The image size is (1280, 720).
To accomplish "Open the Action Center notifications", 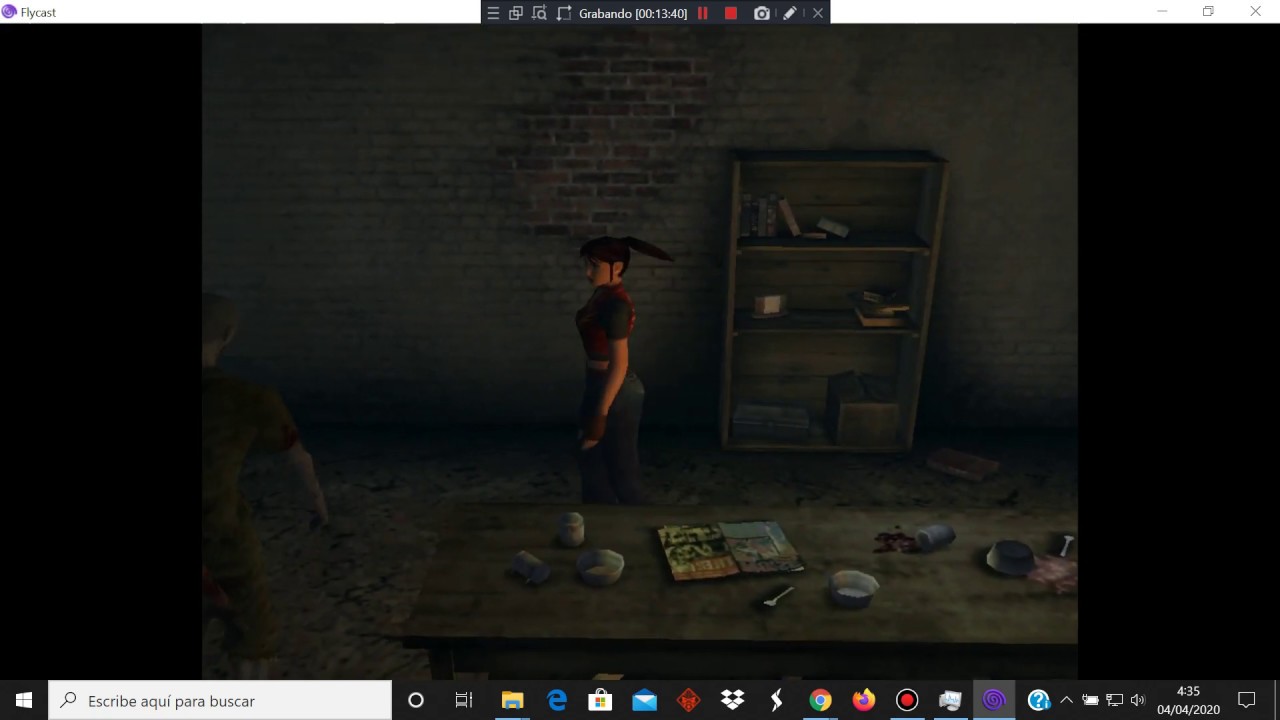I will pos(1246,701).
